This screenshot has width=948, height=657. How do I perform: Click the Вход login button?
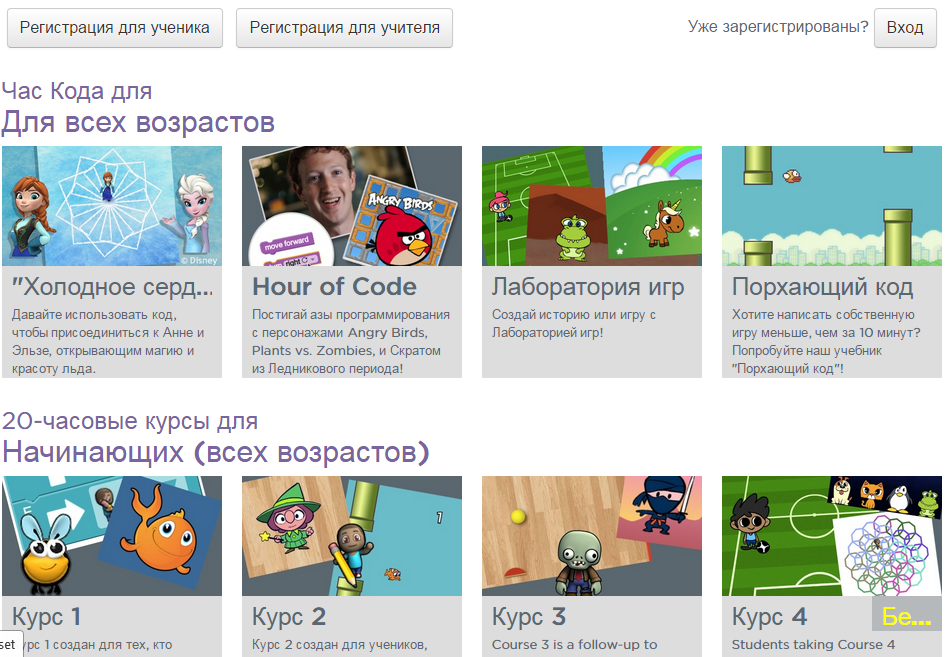(905, 28)
